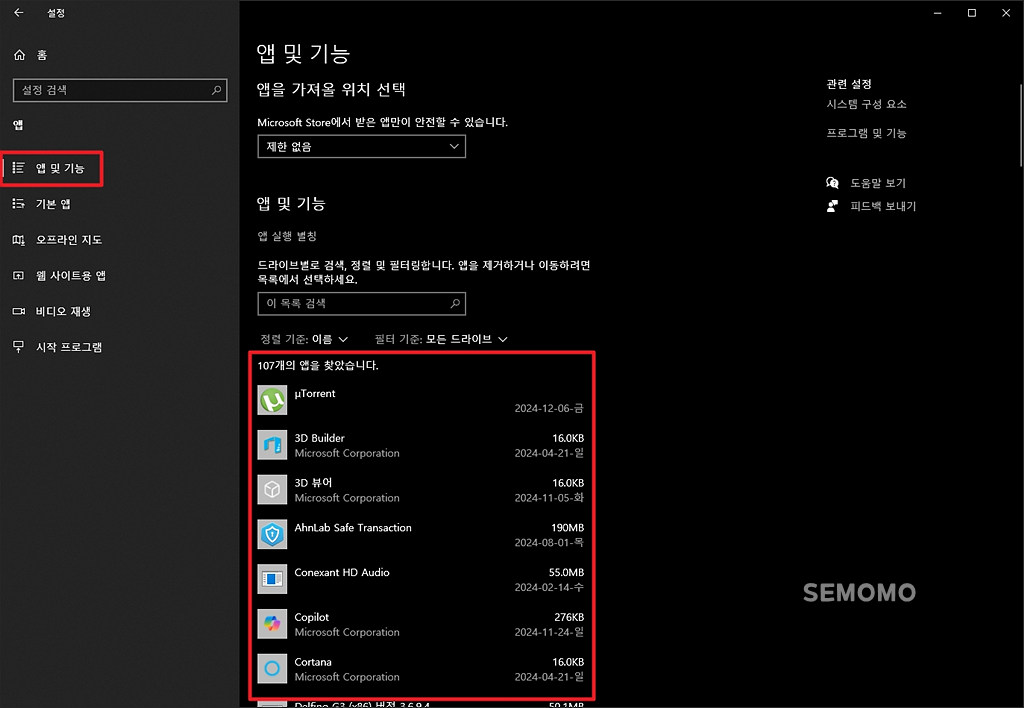Focus the 설정 검색 input field

click(120, 90)
